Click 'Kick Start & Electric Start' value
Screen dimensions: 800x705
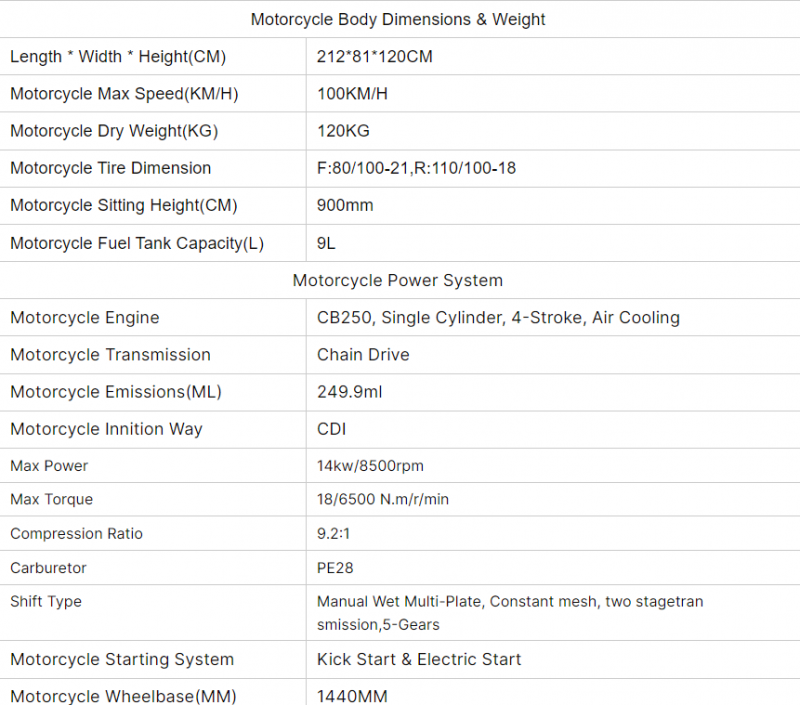click(x=419, y=660)
